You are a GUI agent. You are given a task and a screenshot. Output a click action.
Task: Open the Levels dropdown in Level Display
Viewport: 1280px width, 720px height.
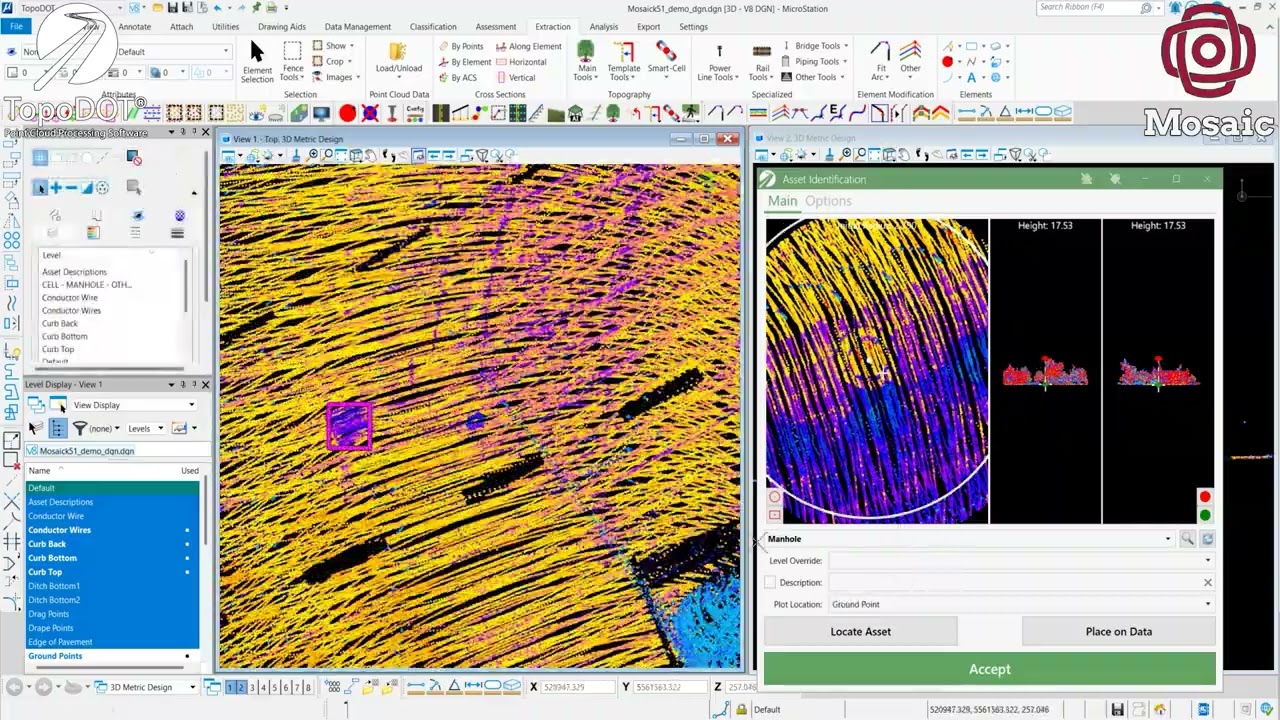point(145,428)
